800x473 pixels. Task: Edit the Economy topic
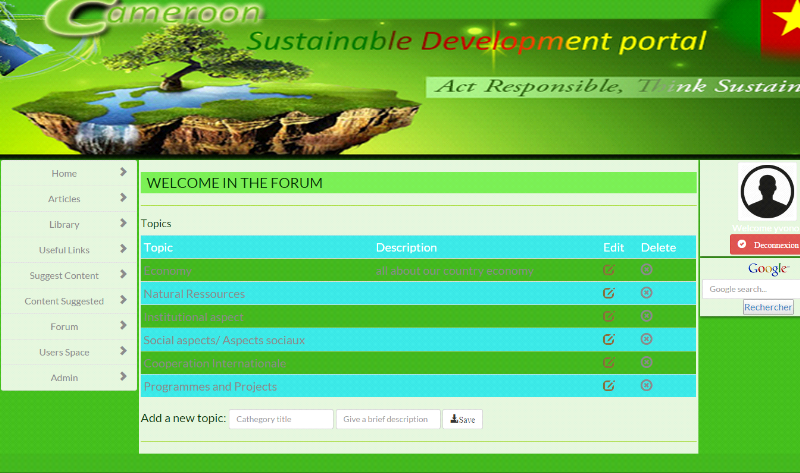click(609, 269)
